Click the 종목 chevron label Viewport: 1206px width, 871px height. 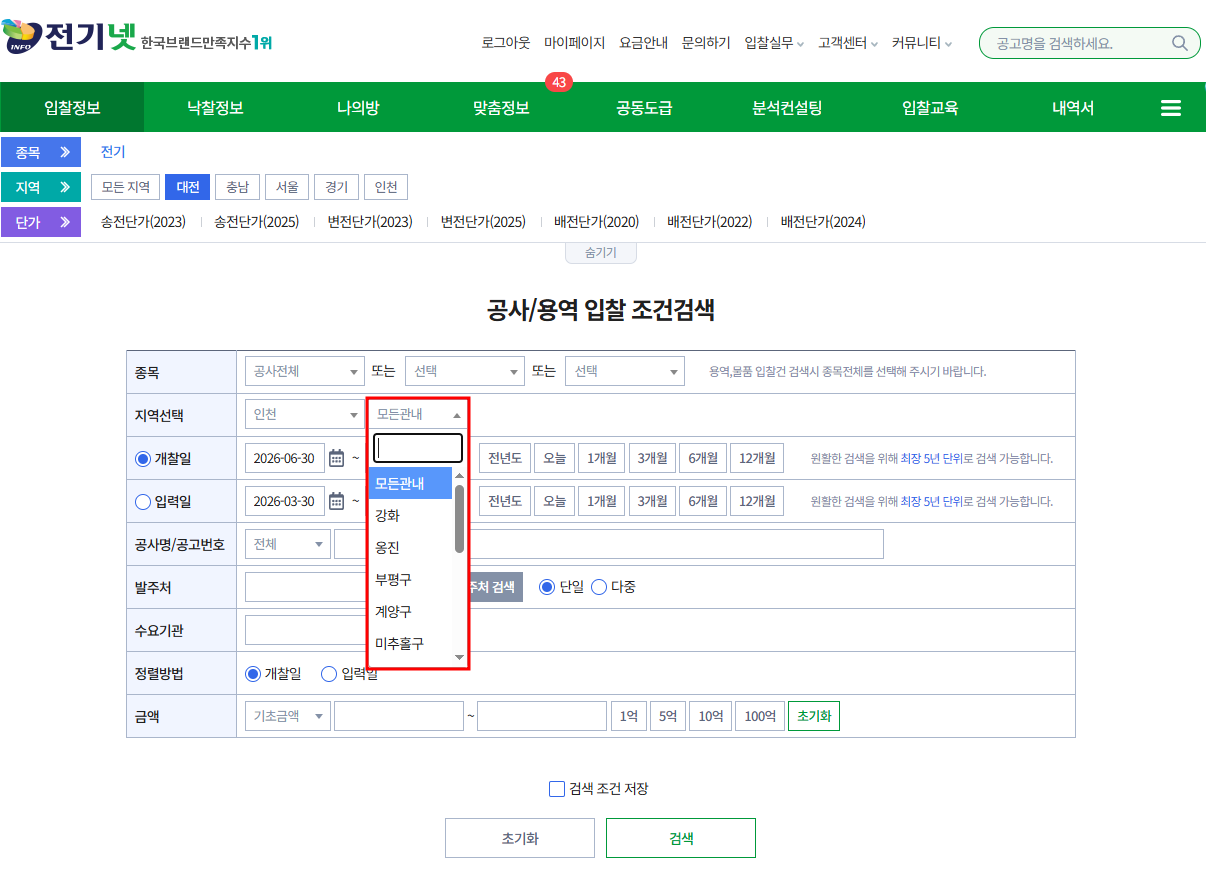pyautogui.click(x=41, y=152)
